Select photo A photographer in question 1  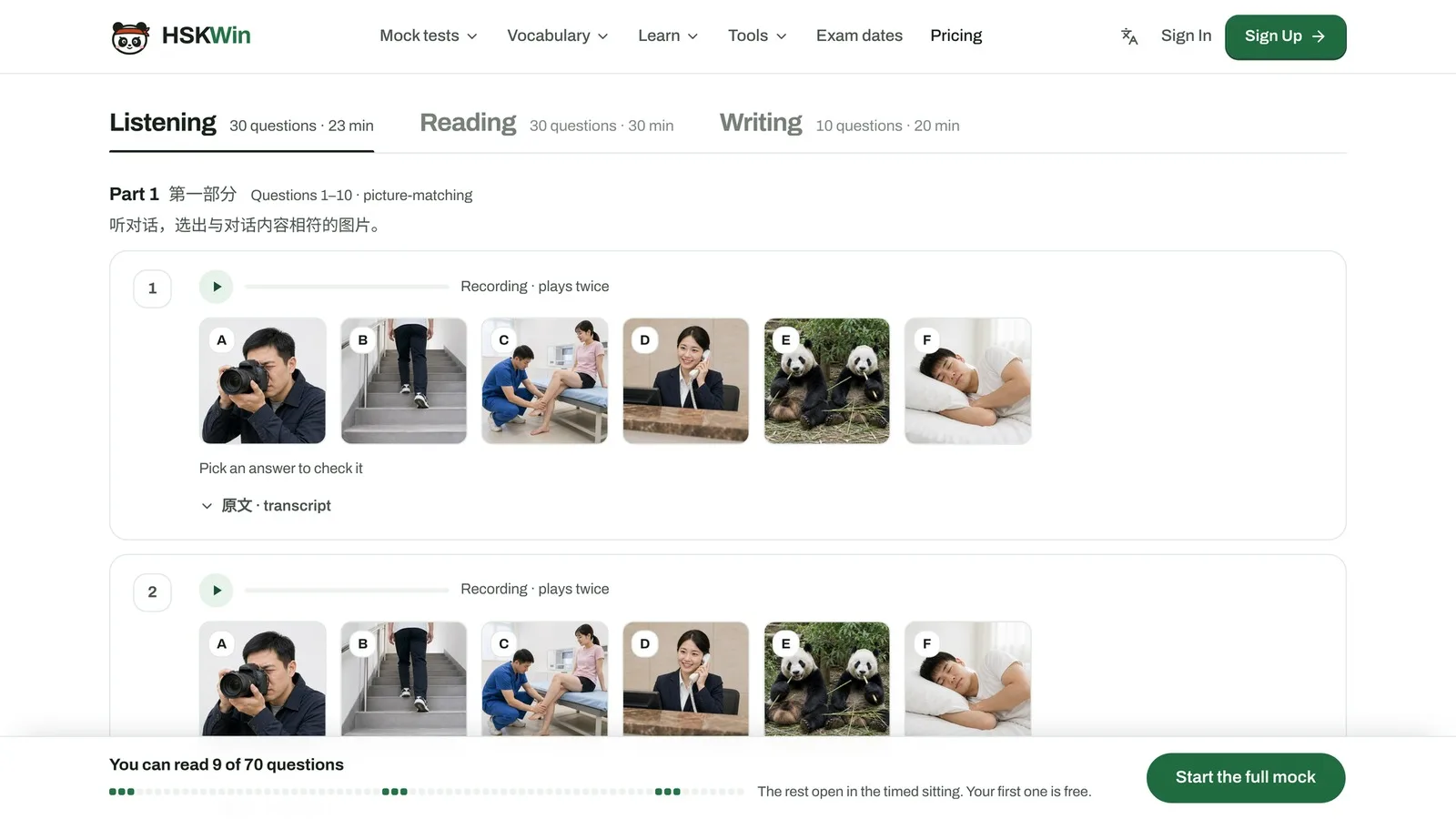pyautogui.click(x=263, y=381)
